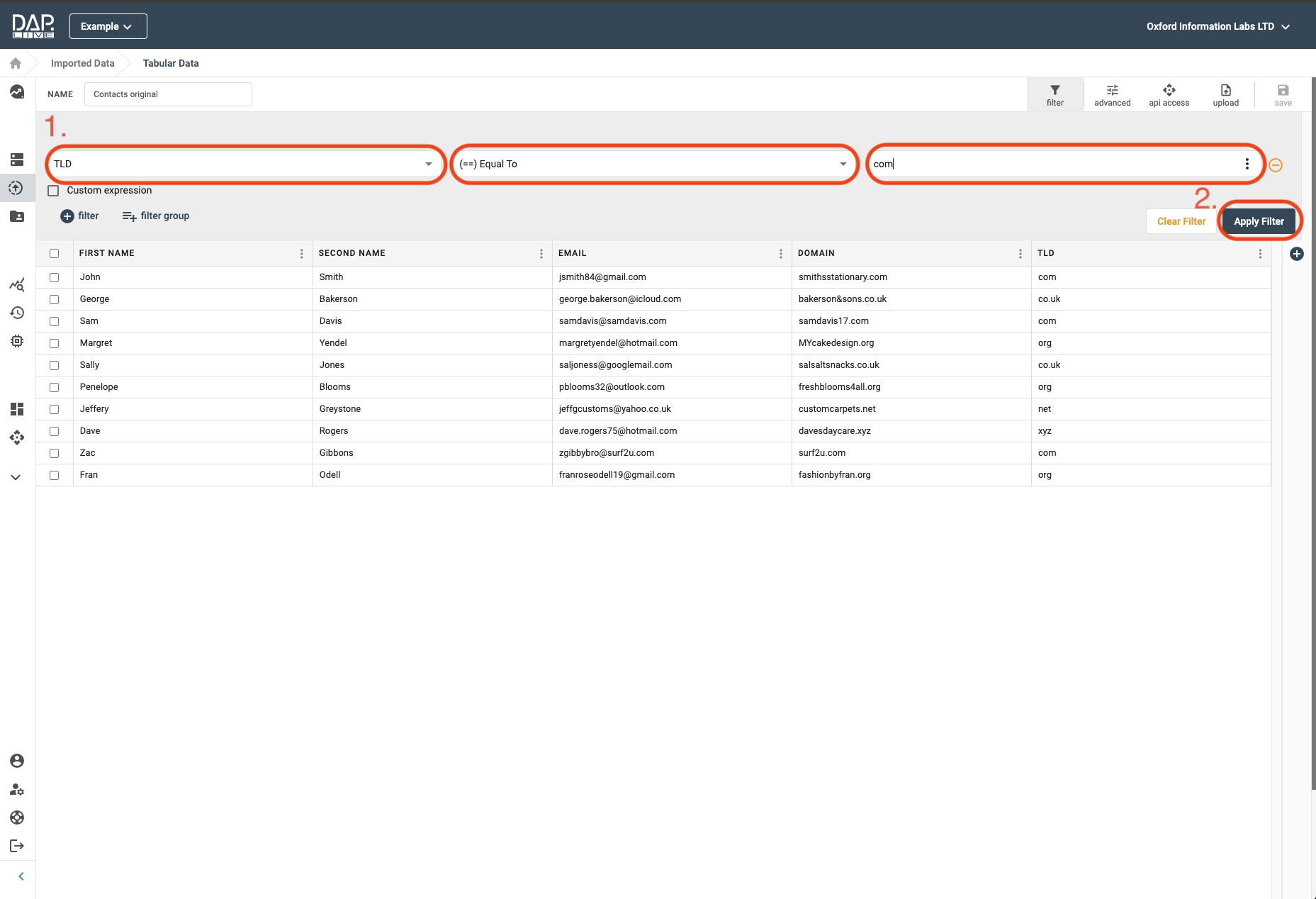The width and height of the screenshot is (1316, 899).
Task: Click the logout icon in sidebar
Action: 17,846
